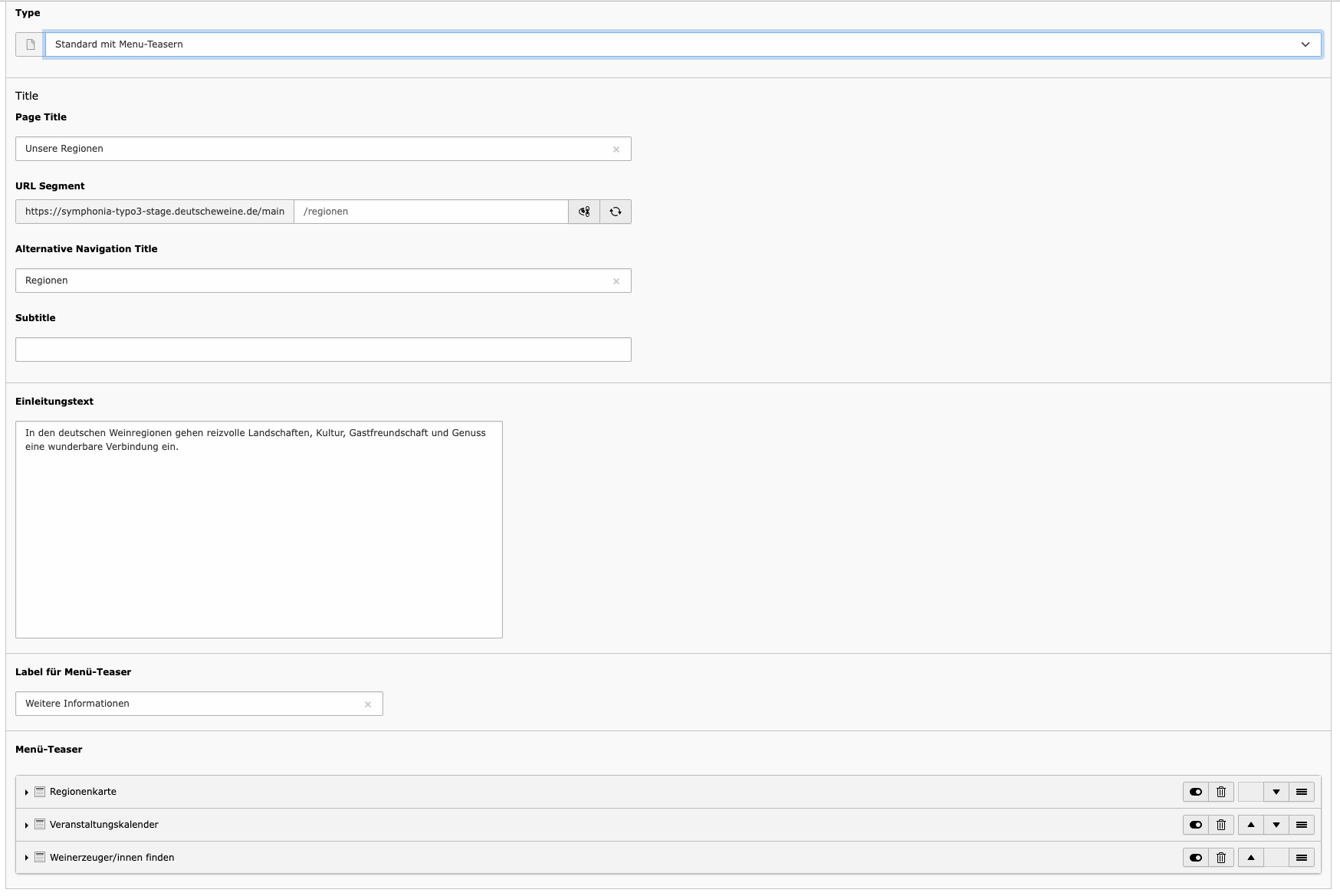Screen dimensions: 1340x896
Task: Toggle URL segment slug lock icon
Action: pos(584,212)
